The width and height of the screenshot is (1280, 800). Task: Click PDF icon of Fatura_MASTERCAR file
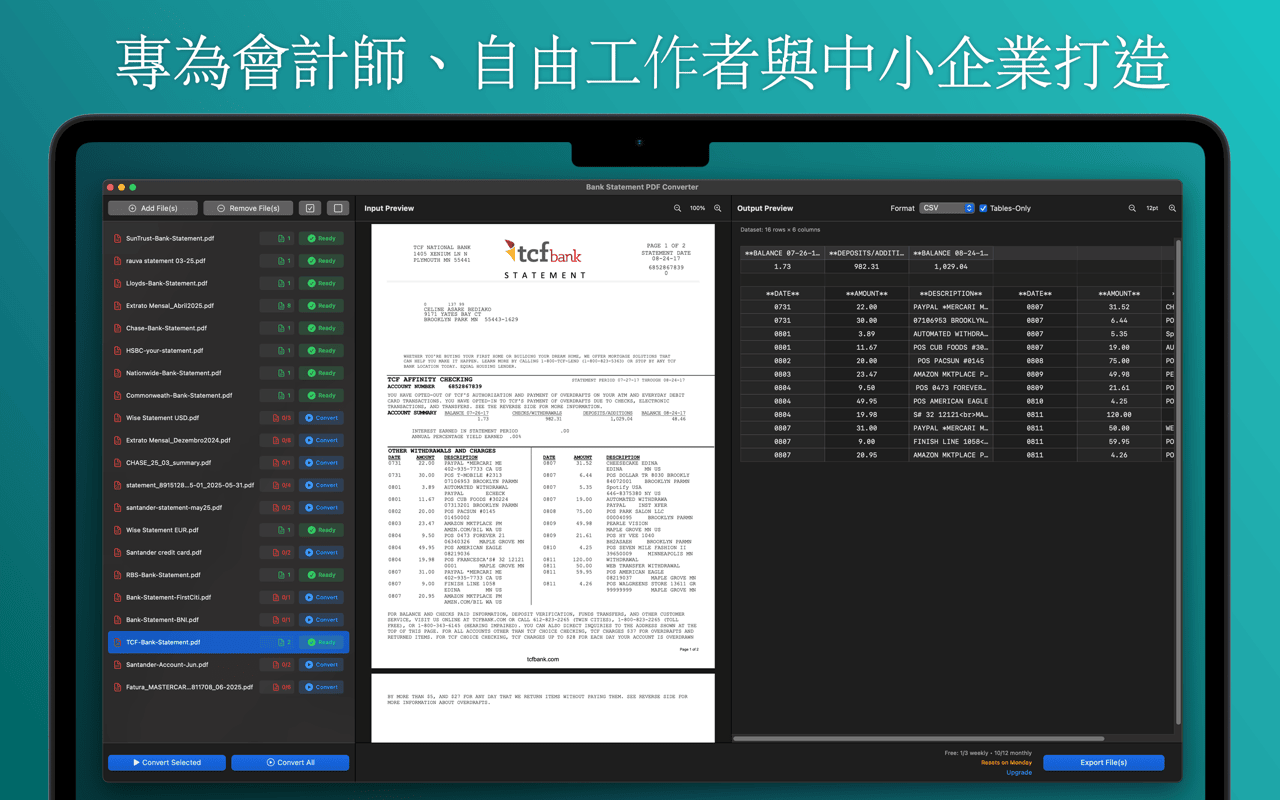117,687
